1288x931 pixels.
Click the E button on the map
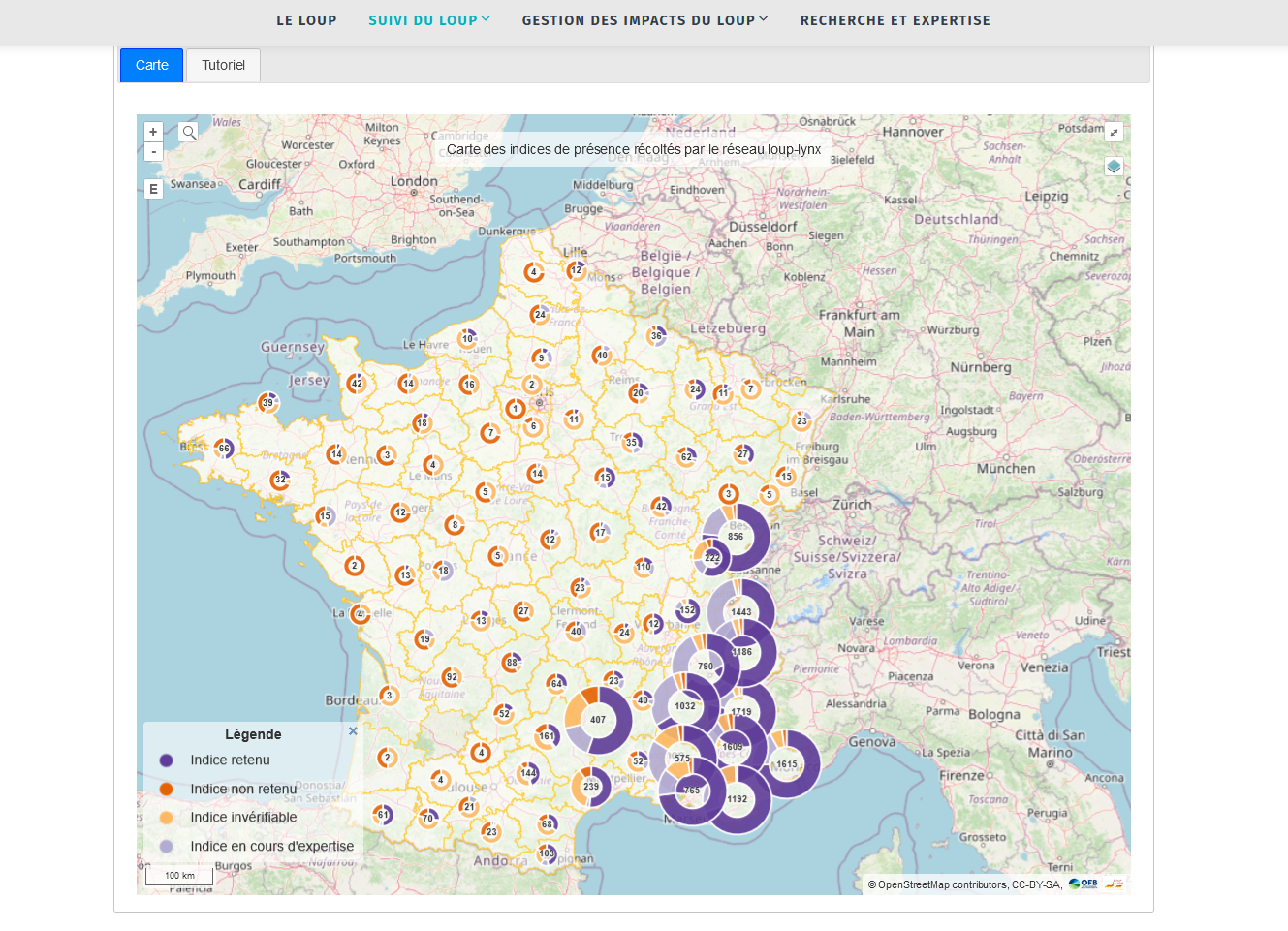(x=153, y=189)
